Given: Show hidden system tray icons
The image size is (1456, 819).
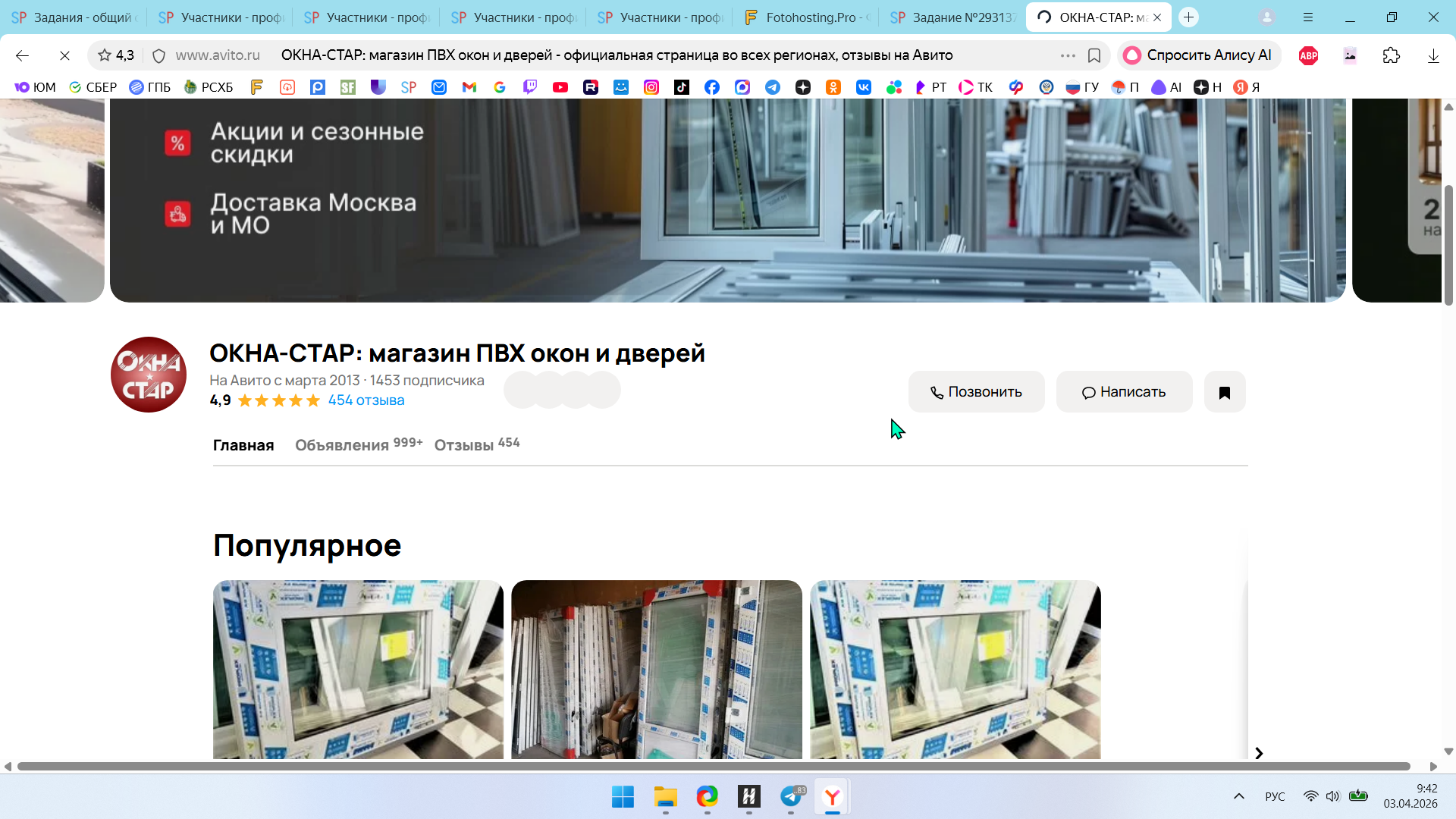Looking at the screenshot, I should (x=1238, y=796).
